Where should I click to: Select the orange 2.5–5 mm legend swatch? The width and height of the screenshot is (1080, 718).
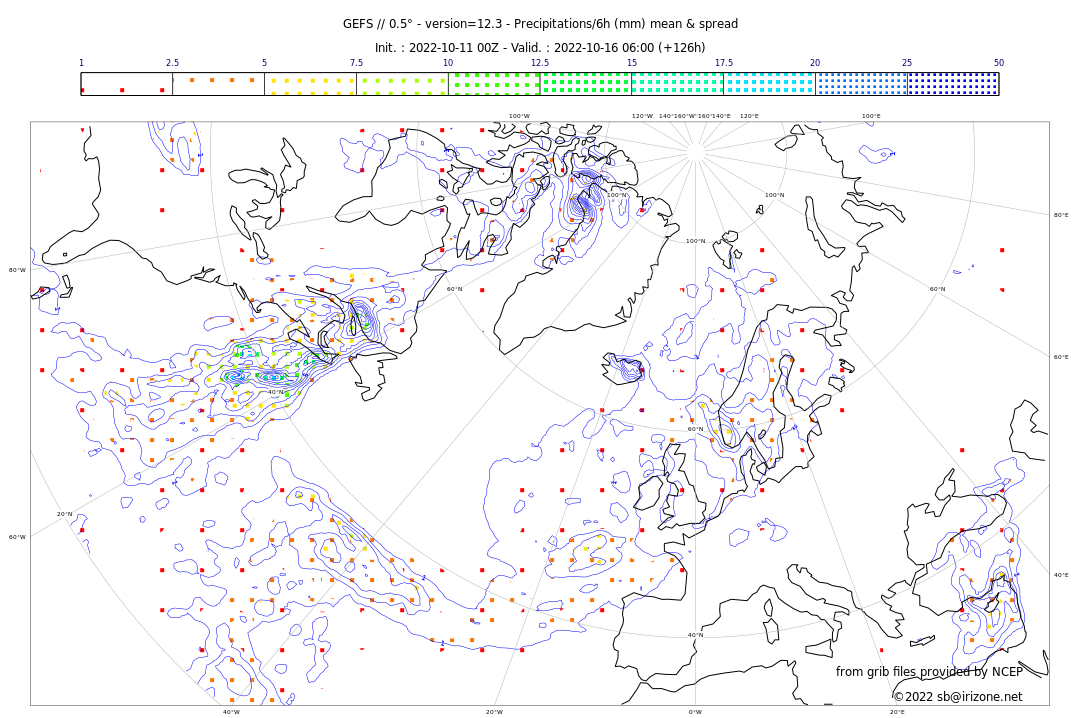pos(218,84)
